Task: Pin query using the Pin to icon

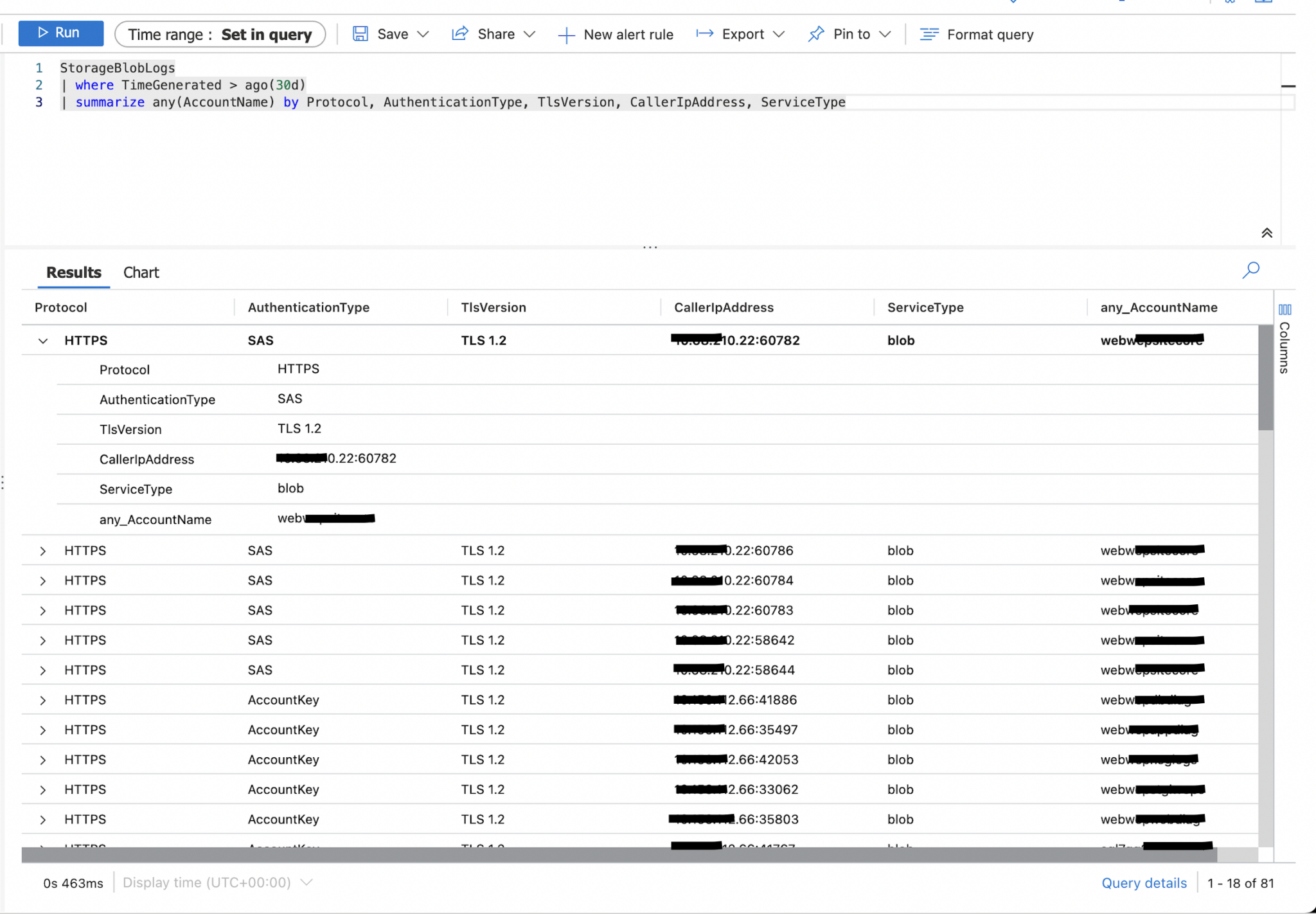Action: click(815, 33)
